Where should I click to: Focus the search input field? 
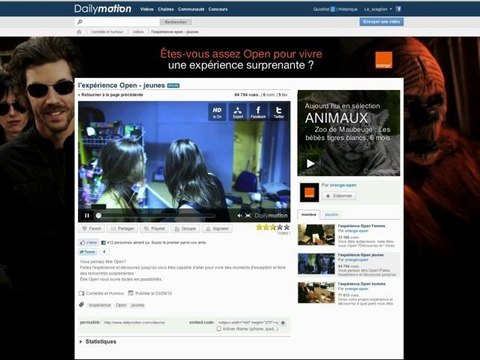pyautogui.click(x=117, y=22)
